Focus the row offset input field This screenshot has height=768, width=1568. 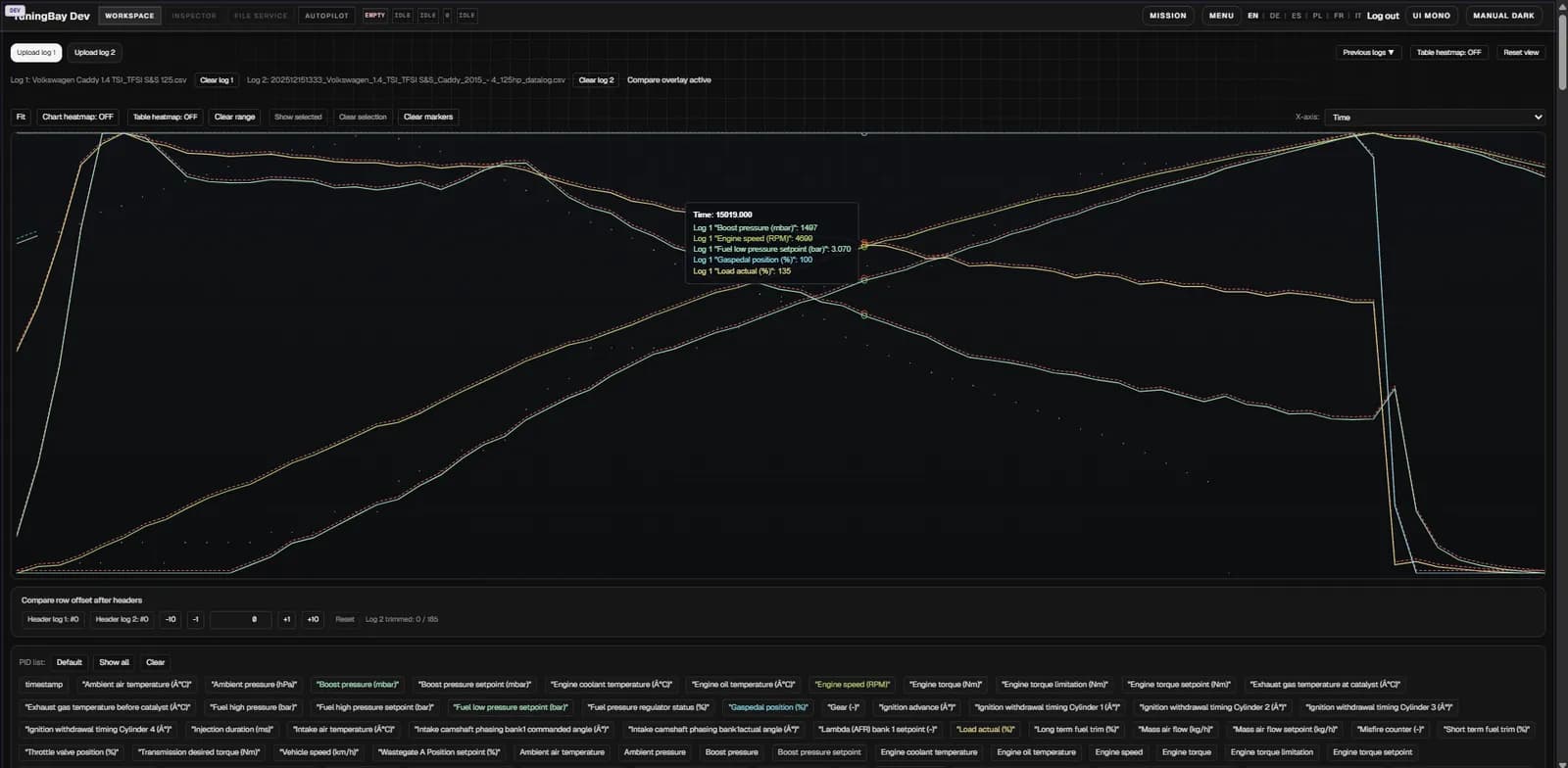(x=241, y=619)
